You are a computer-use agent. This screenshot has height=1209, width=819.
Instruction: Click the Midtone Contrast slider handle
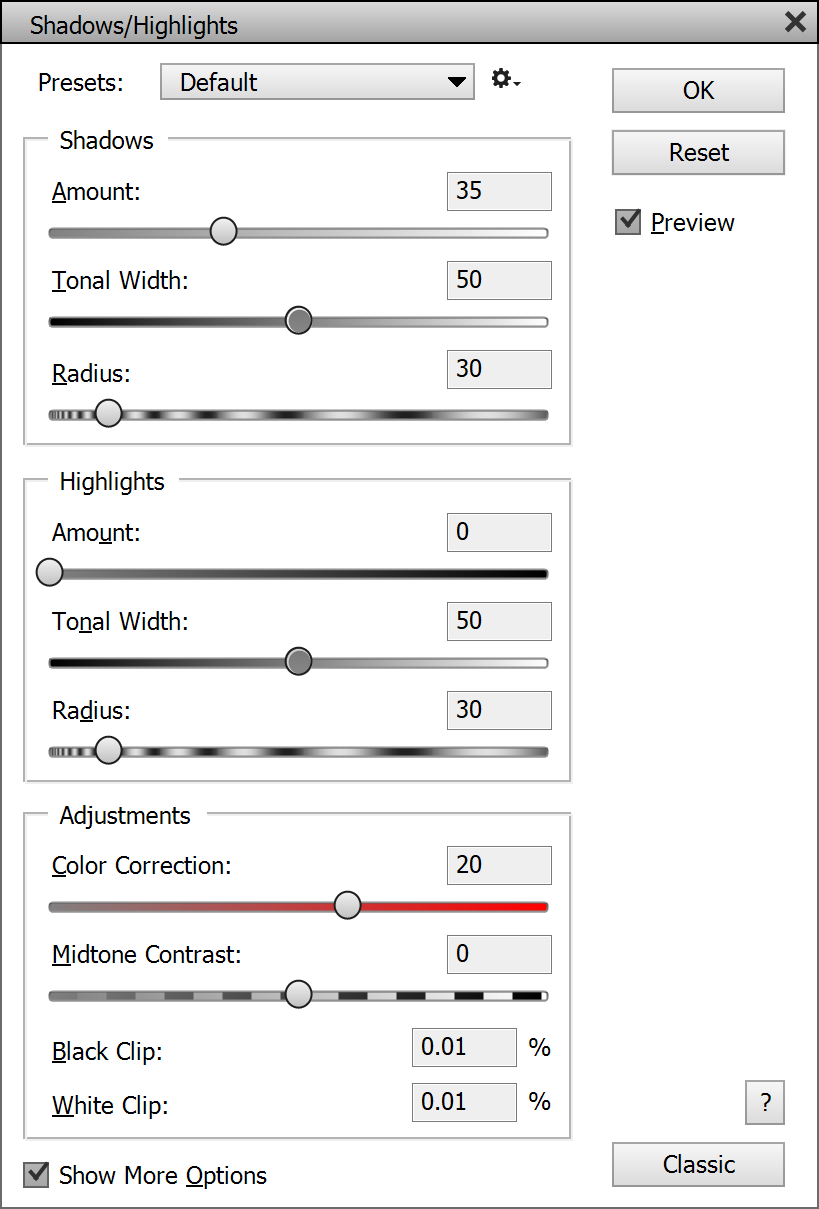point(298,995)
